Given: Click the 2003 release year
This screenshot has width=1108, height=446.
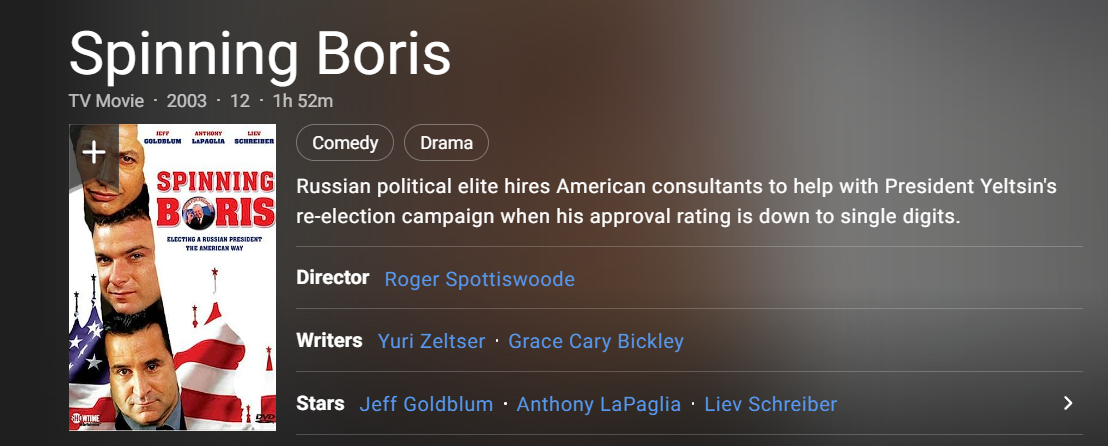Looking at the screenshot, I should click(x=187, y=101).
